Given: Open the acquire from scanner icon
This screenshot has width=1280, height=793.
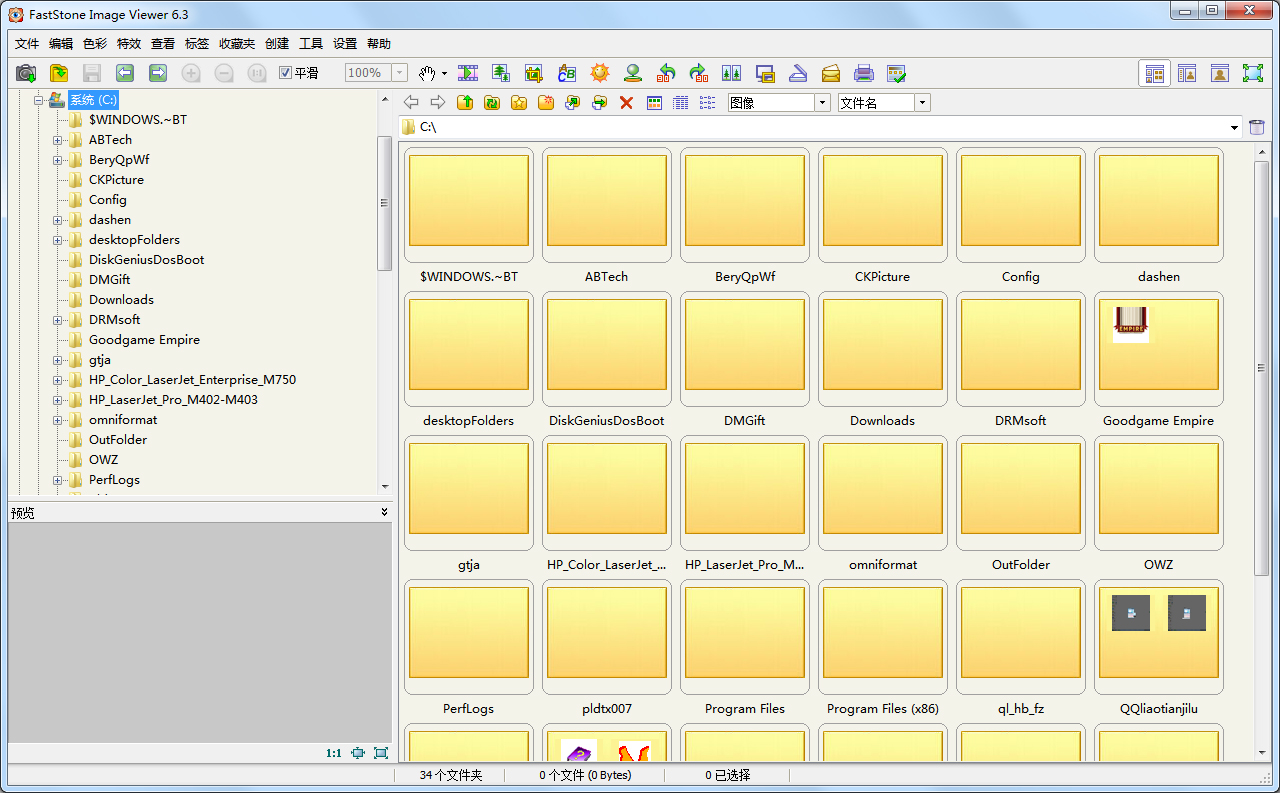Looking at the screenshot, I should [798, 73].
